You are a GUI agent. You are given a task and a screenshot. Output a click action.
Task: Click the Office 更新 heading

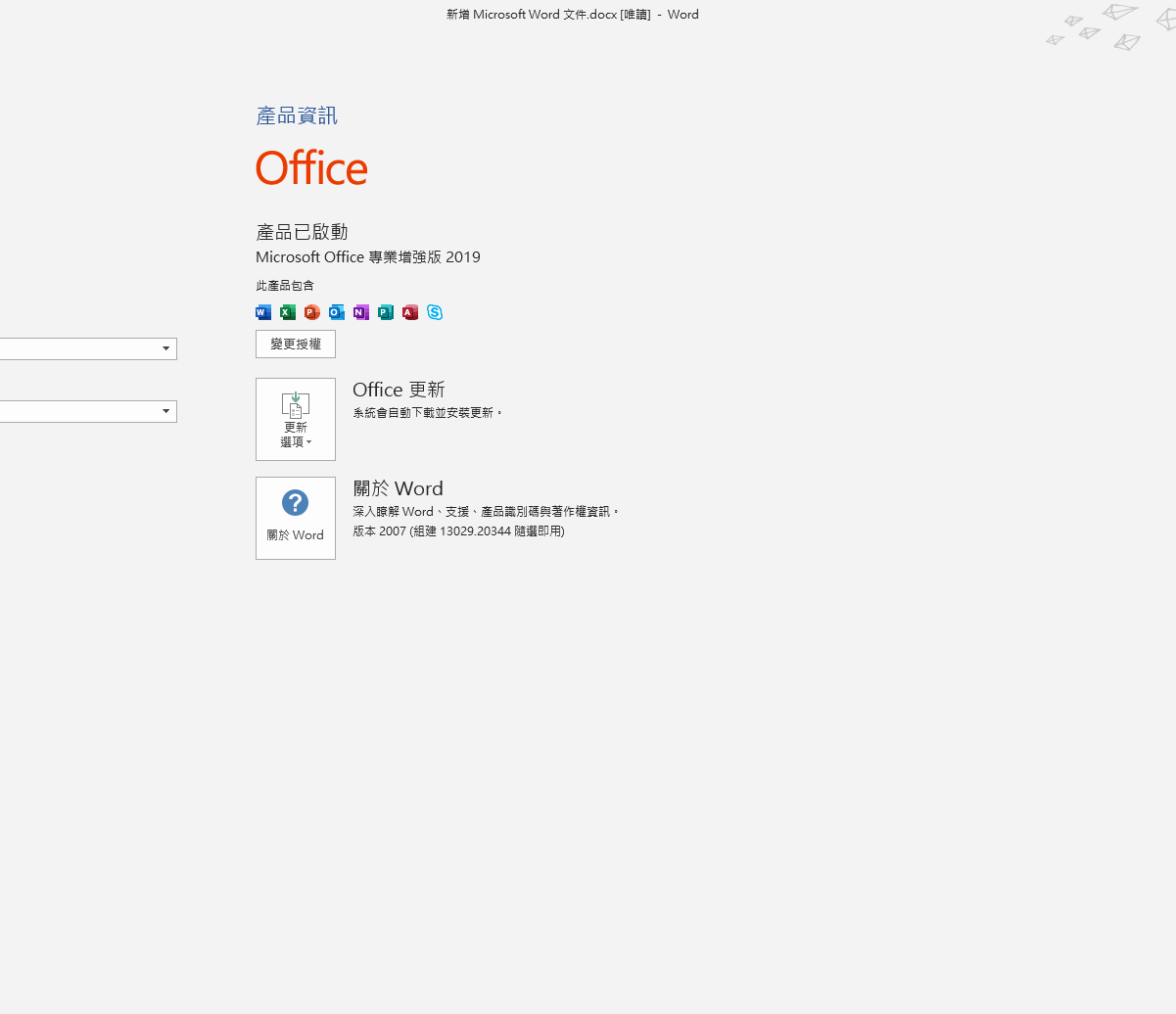coord(399,390)
